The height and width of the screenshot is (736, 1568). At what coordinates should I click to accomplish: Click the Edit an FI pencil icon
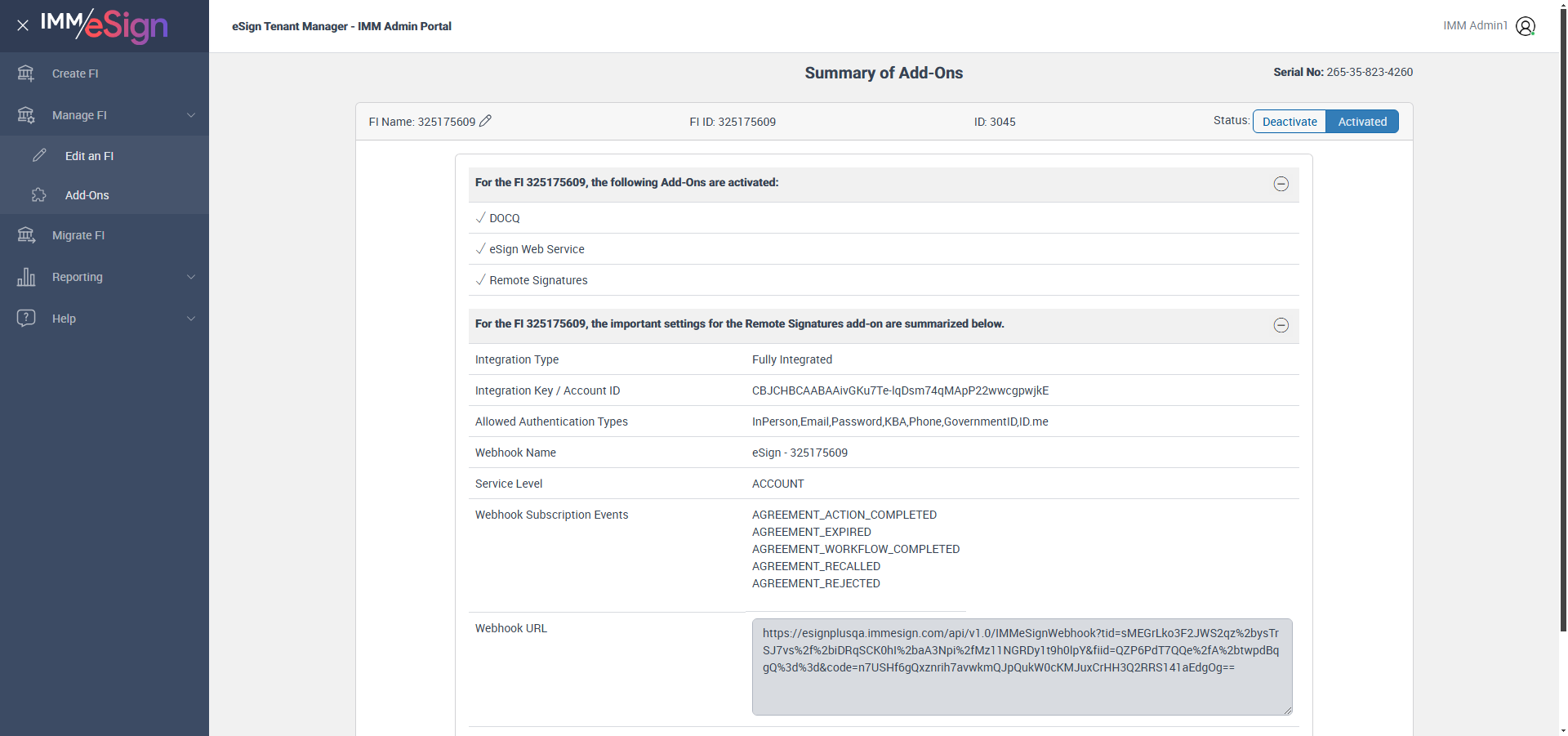(39, 155)
